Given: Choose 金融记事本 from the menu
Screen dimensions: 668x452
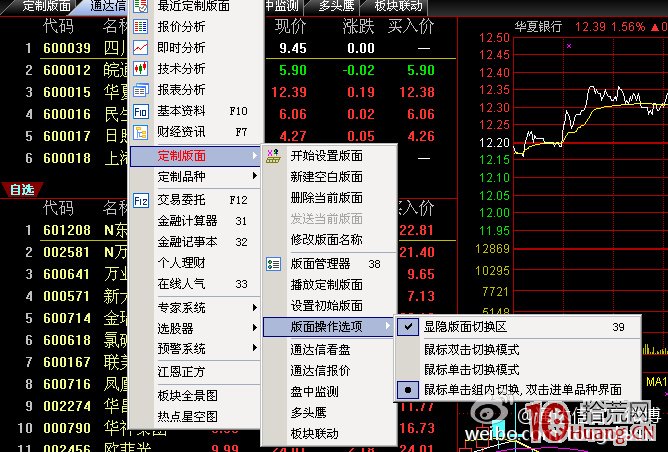Looking at the screenshot, I should [187, 242].
